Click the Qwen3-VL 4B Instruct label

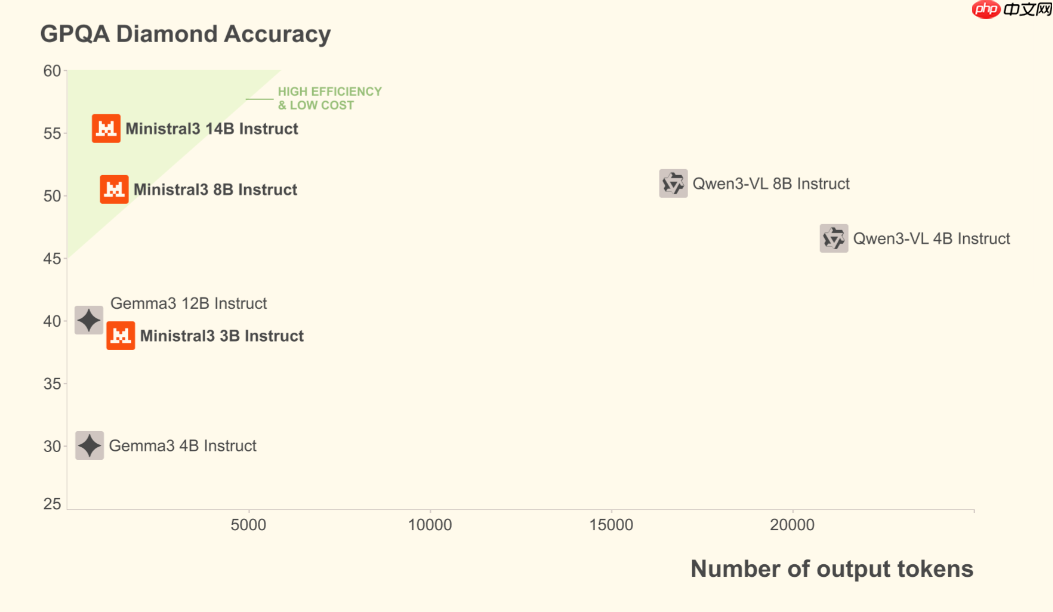click(931, 239)
